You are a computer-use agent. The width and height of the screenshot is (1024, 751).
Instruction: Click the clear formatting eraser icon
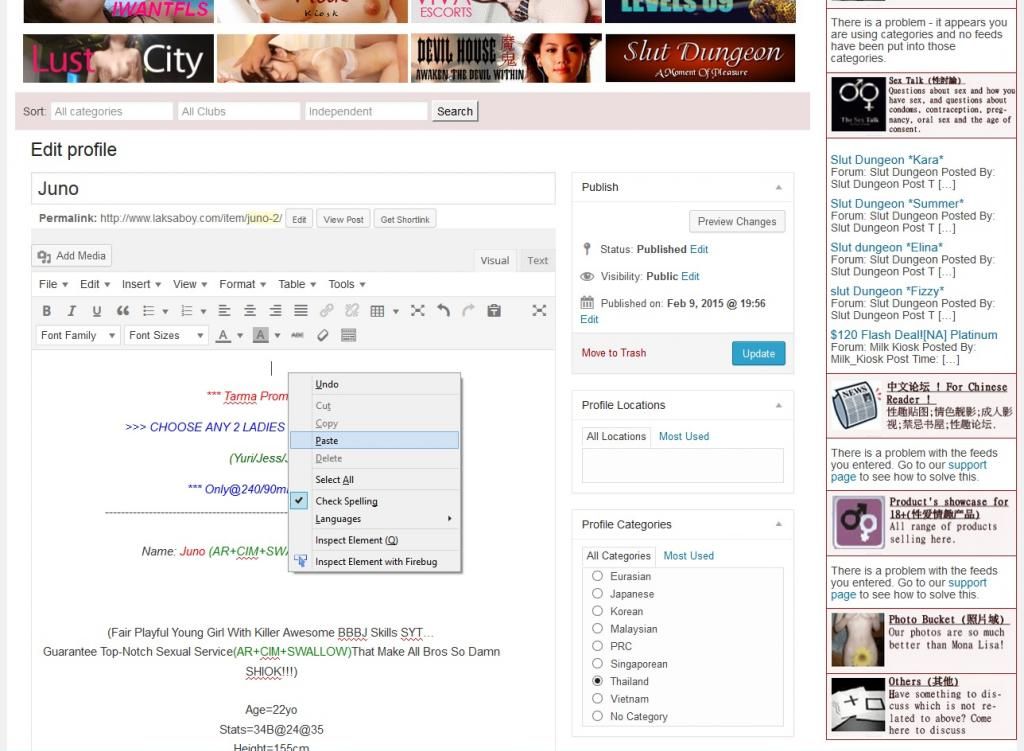coord(323,336)
